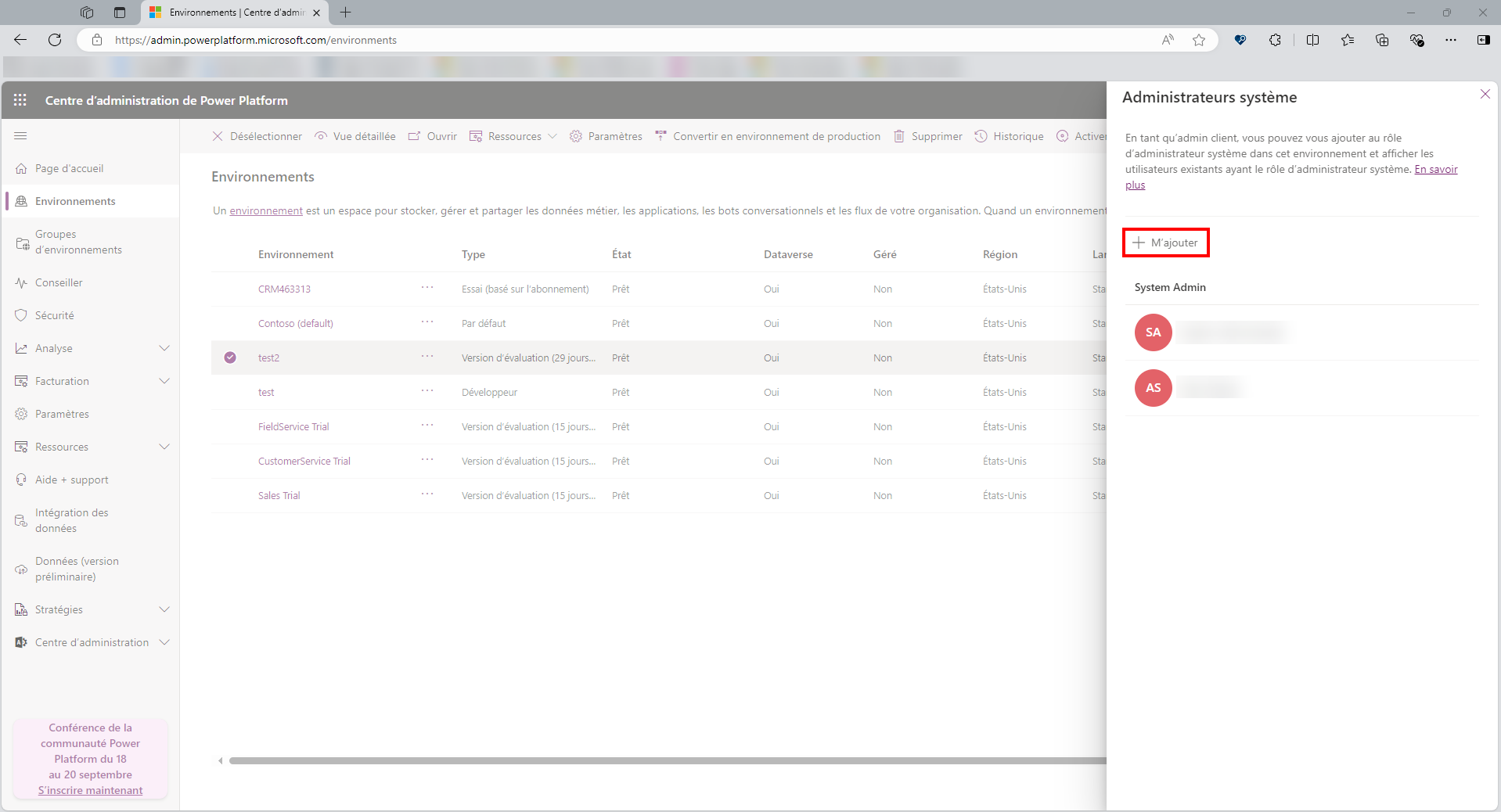Open a new browser tab
The image size is (1501, 812).
point(345,13)
